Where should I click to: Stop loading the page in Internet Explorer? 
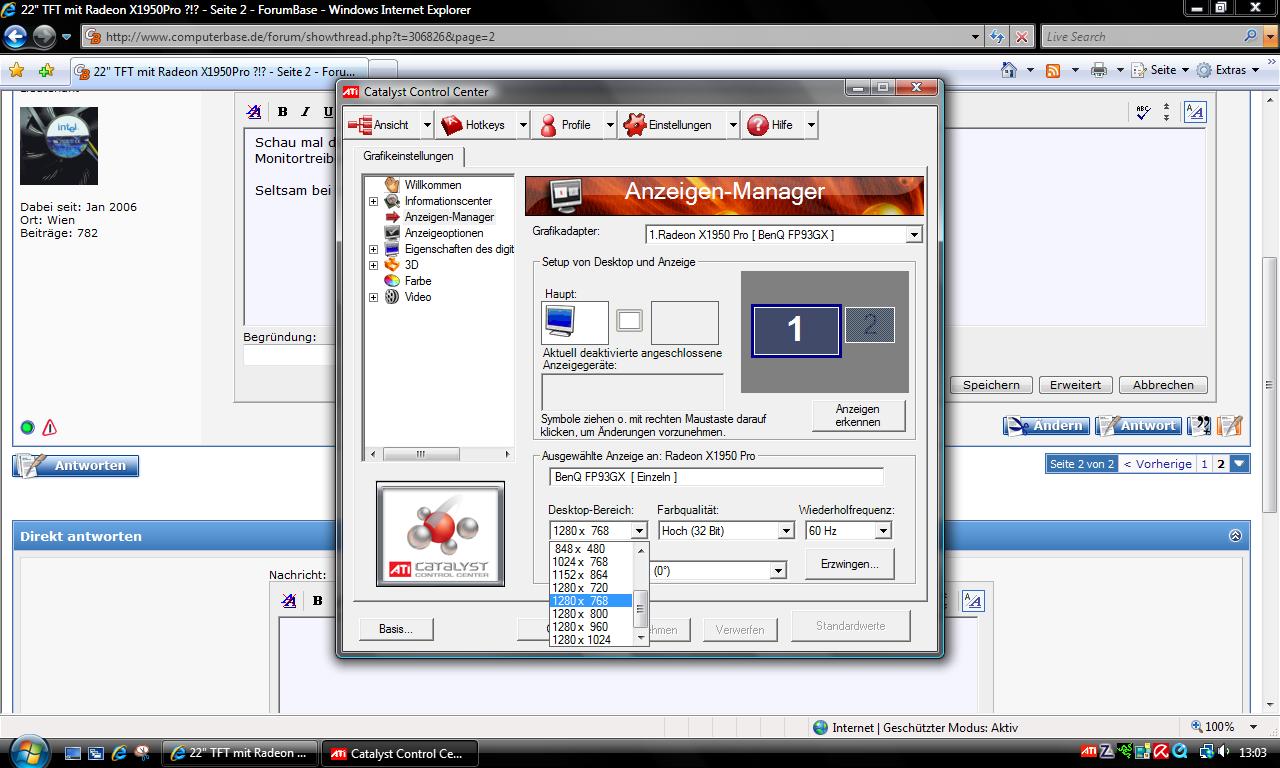click(x=1021, y=37)
